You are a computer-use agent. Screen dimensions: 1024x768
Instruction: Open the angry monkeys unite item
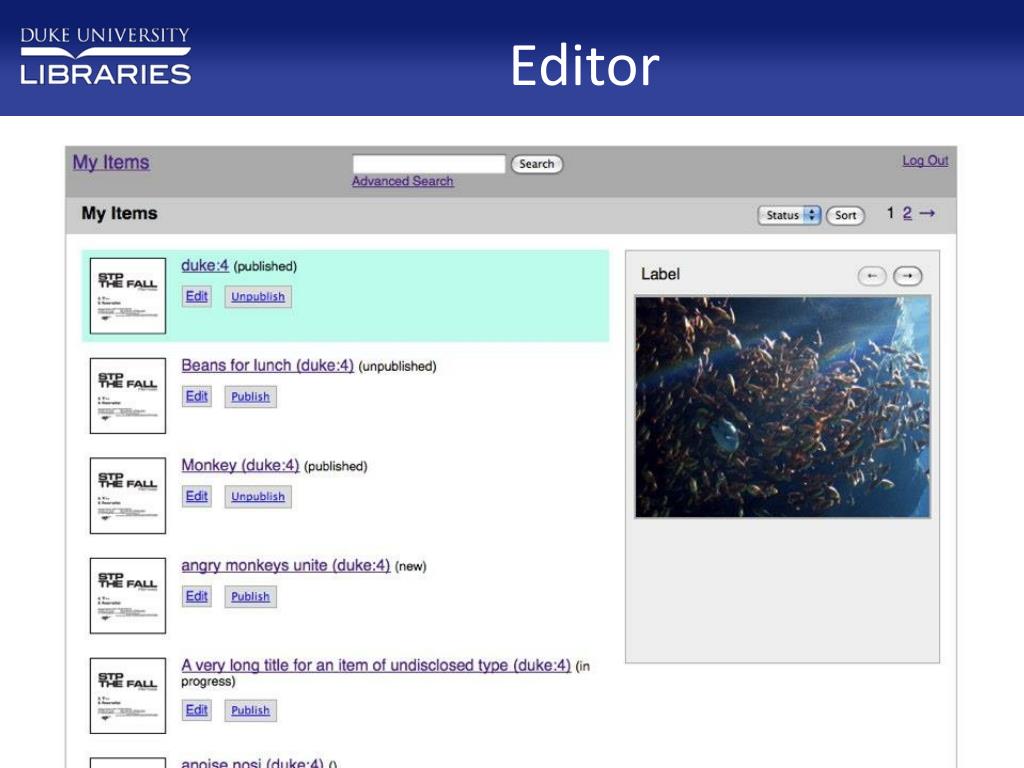click(x=285, y=566)
